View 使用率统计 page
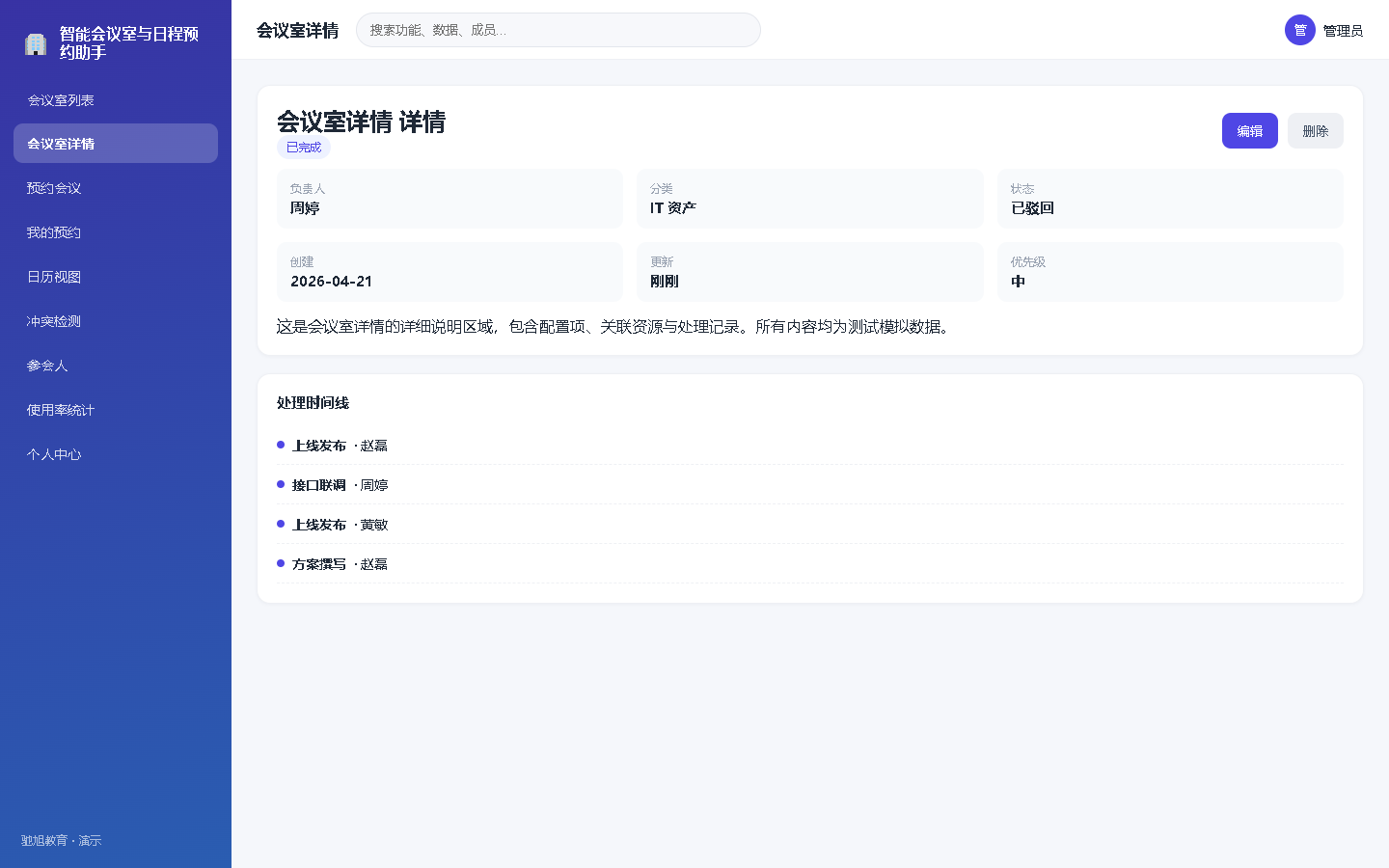Screen dimensions: 1389x868 click(x=116, y=410)
